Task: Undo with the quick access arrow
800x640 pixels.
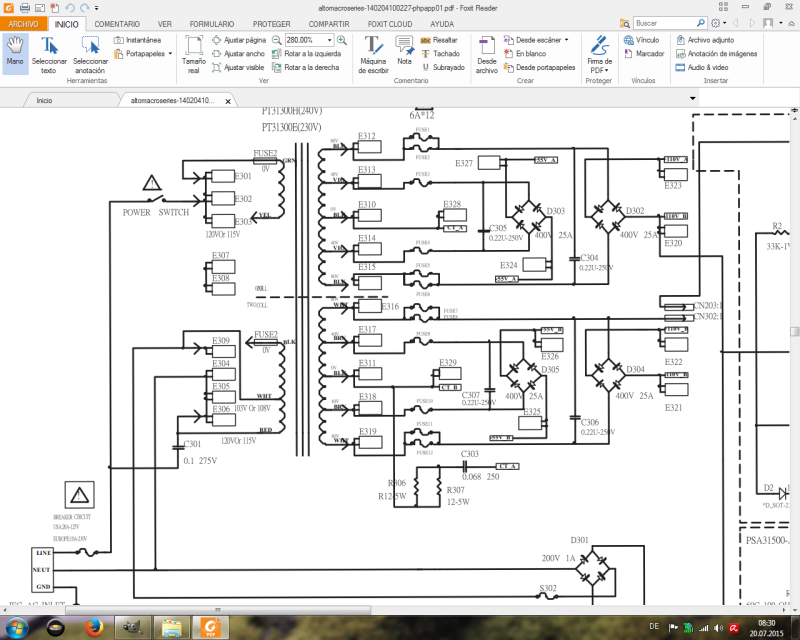Action: (x=69, y=8)
